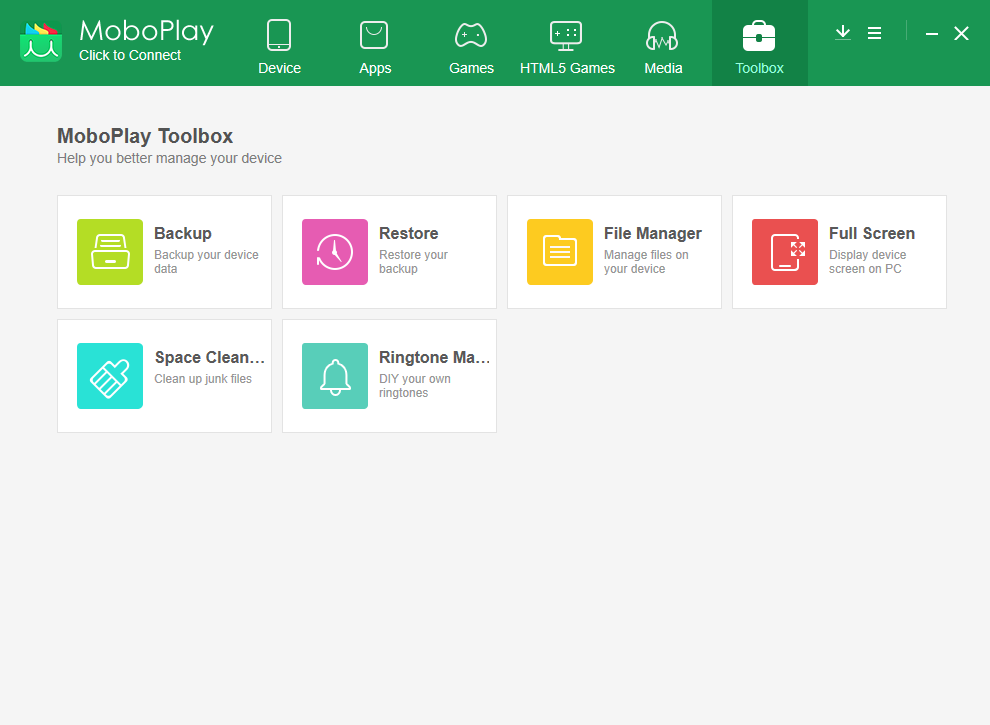Open the hamburger menu
The width and height of the screenshot is (990, 725).
point(875,32)
